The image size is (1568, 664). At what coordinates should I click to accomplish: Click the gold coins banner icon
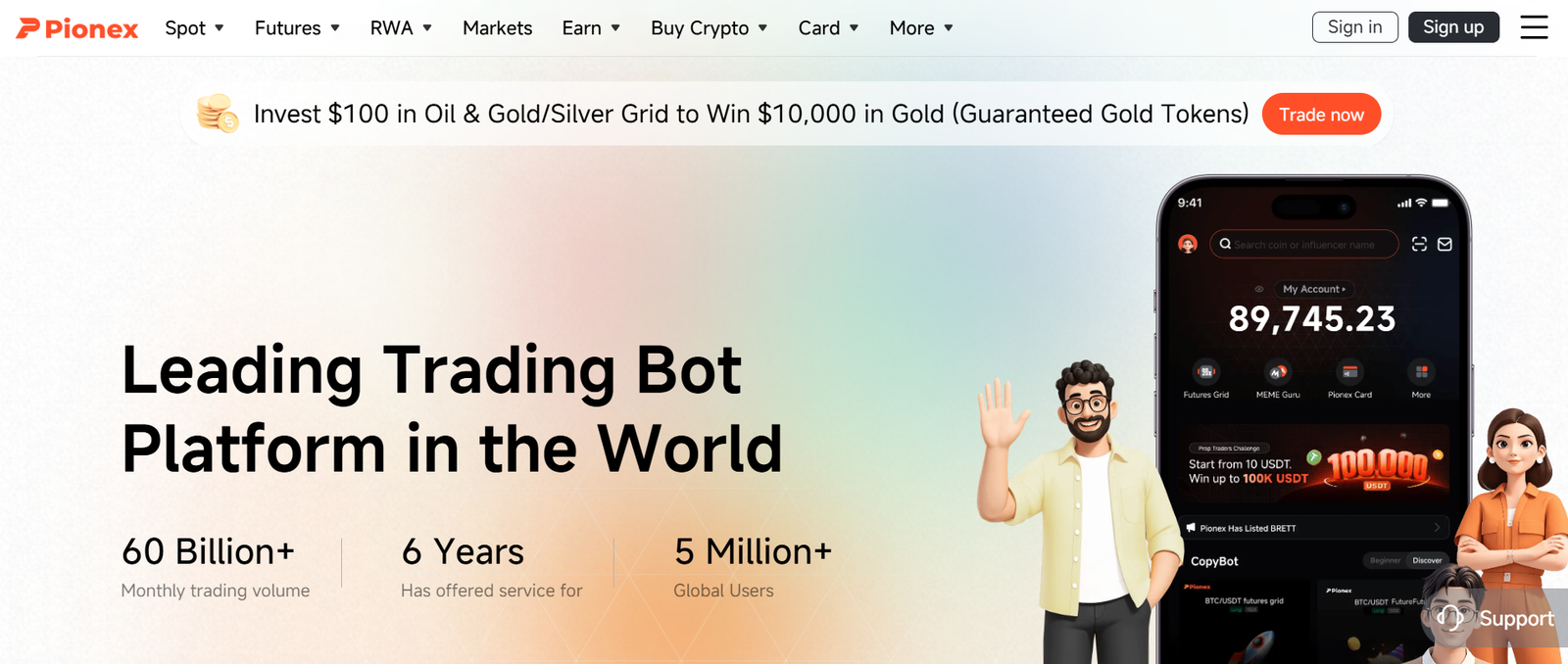click(218, 114)
